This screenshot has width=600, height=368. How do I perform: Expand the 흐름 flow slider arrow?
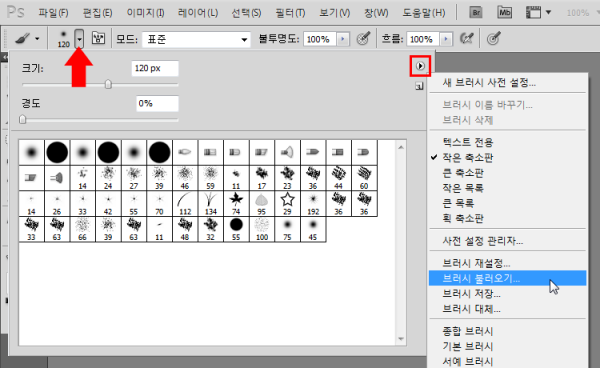tap(446, 39)
